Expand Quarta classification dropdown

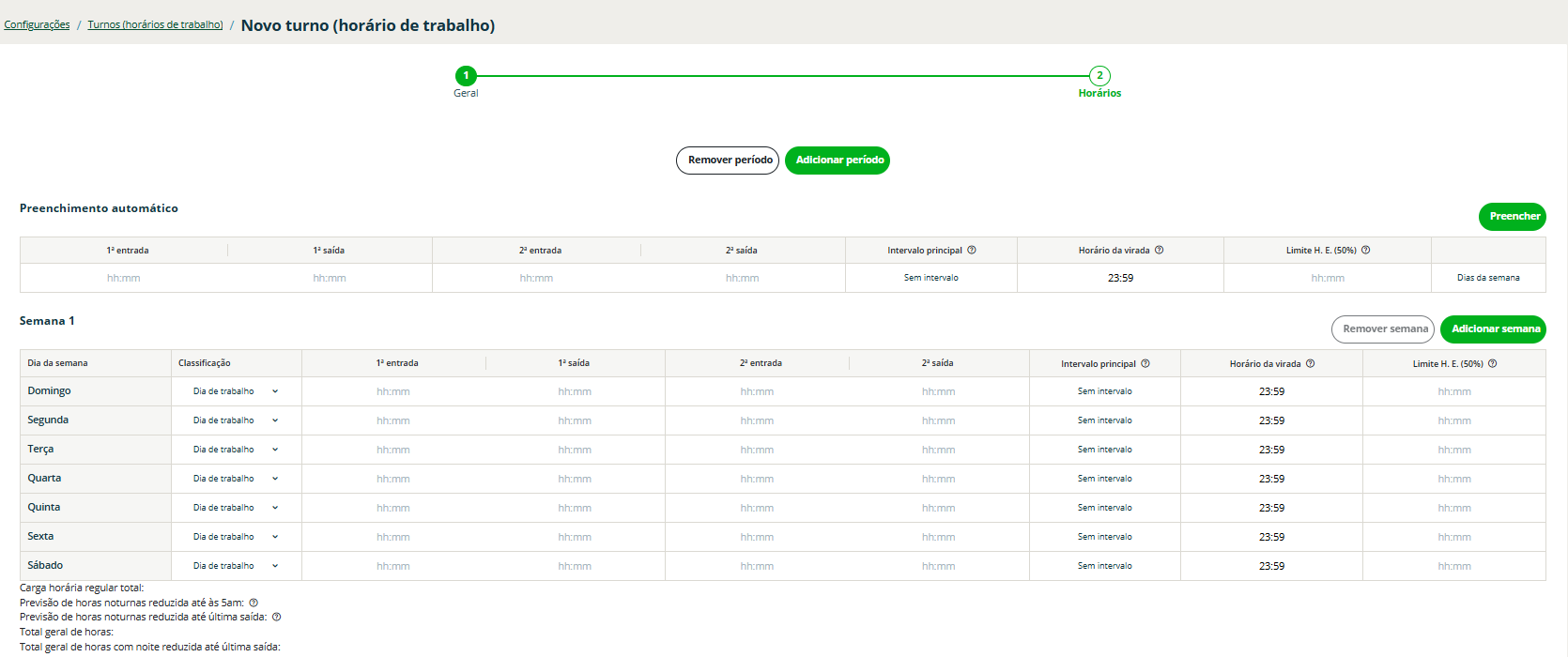236,479
